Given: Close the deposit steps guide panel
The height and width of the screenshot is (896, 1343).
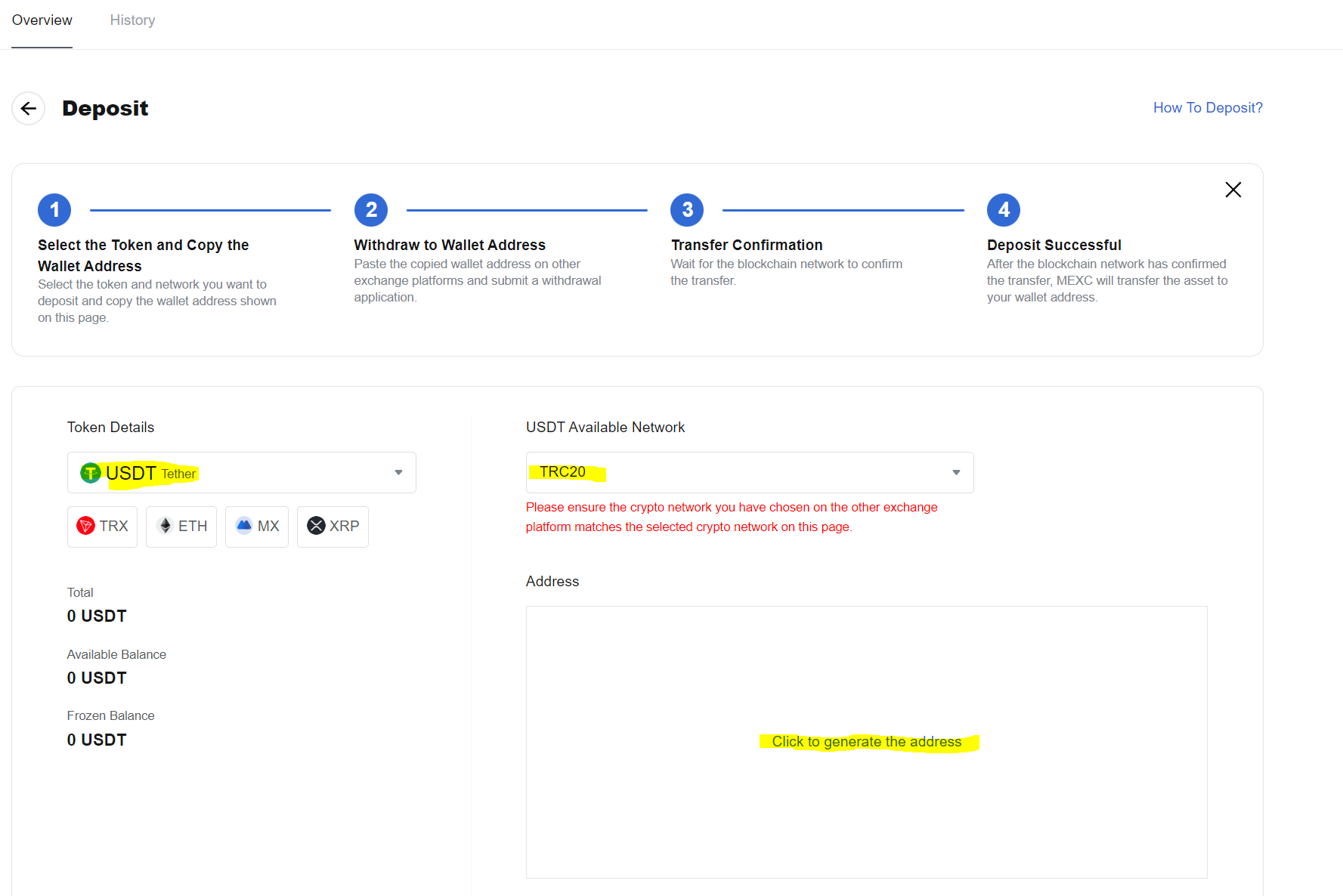Looking at the screenshot, I should point(1233,190).
